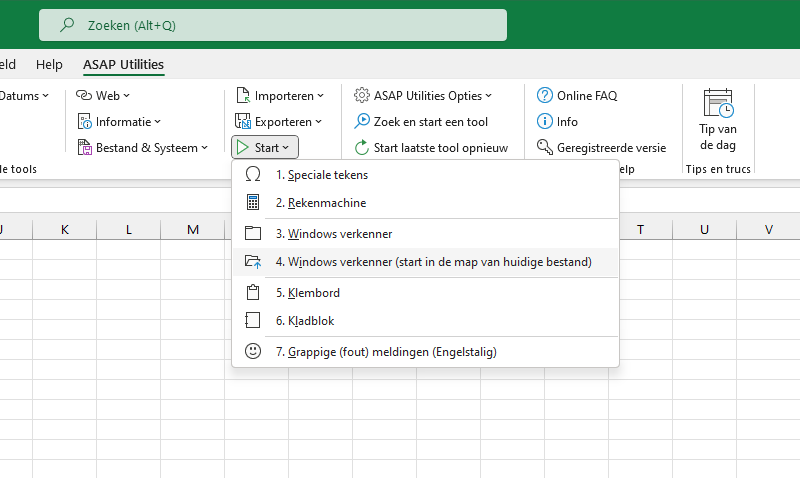The image size is (800, 478).
Task: Click Geregistreerde versie button
Action: [602, 147]
